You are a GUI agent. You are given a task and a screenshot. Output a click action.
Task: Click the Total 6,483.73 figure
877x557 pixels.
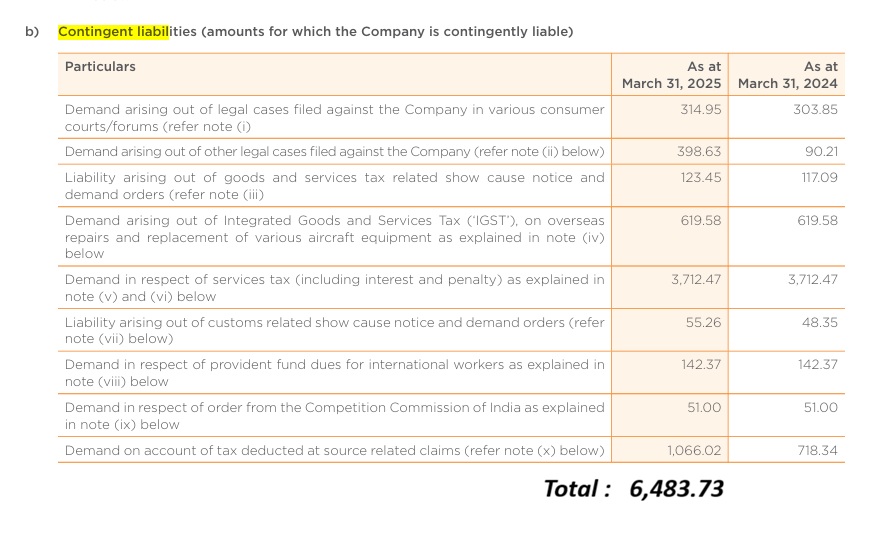(x=676, y=489)
